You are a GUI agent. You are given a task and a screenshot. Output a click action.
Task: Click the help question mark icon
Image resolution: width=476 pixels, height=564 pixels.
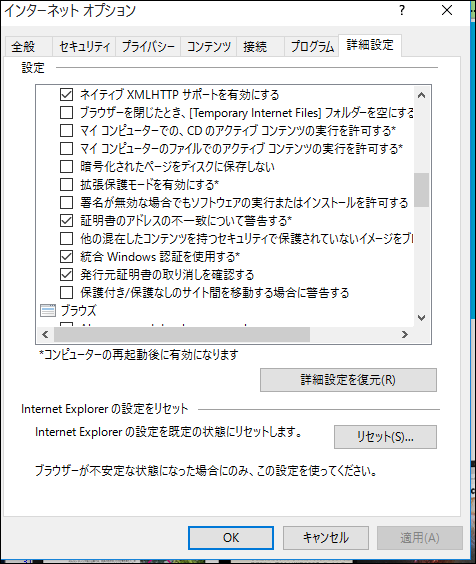[x=402, y=10]
